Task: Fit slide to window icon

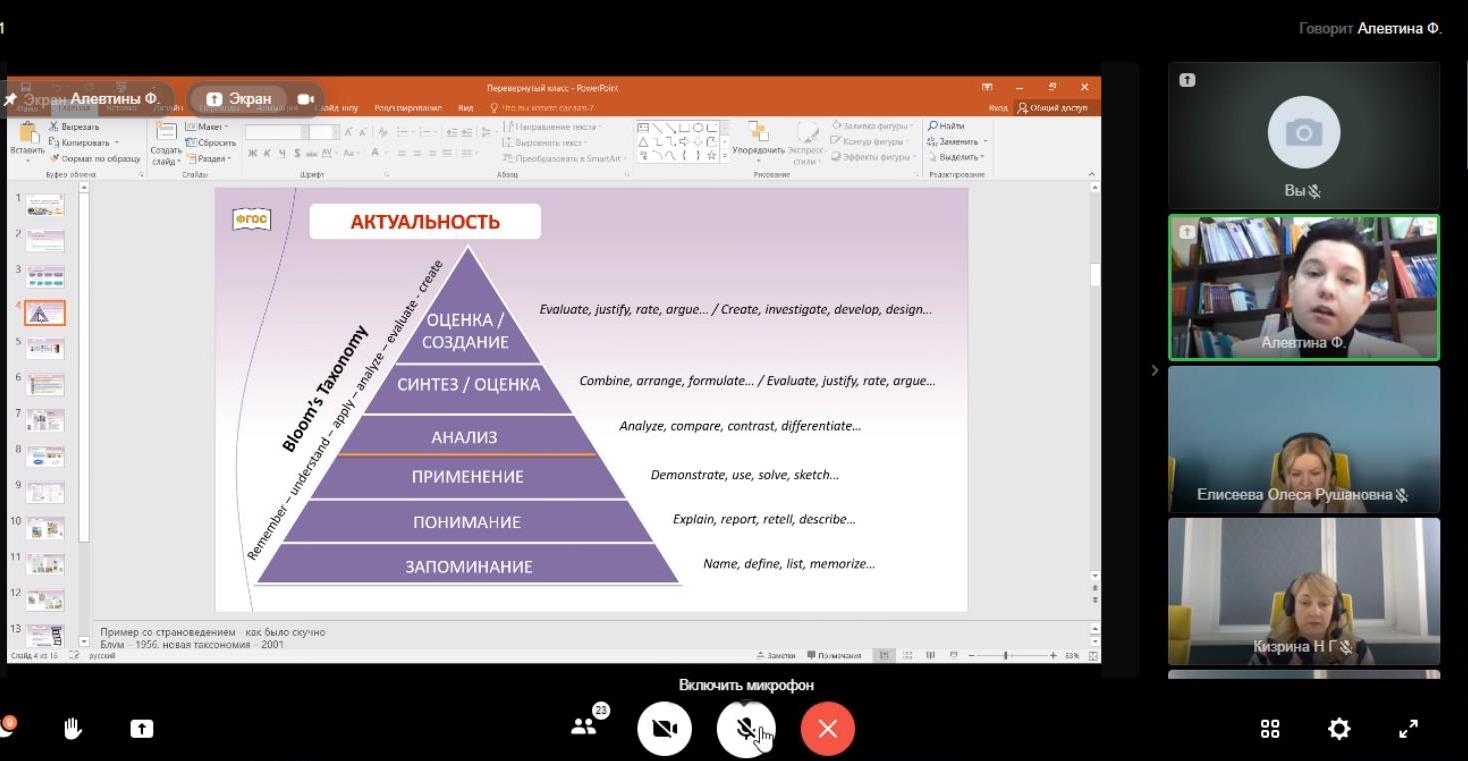Action: [1093, 656]
